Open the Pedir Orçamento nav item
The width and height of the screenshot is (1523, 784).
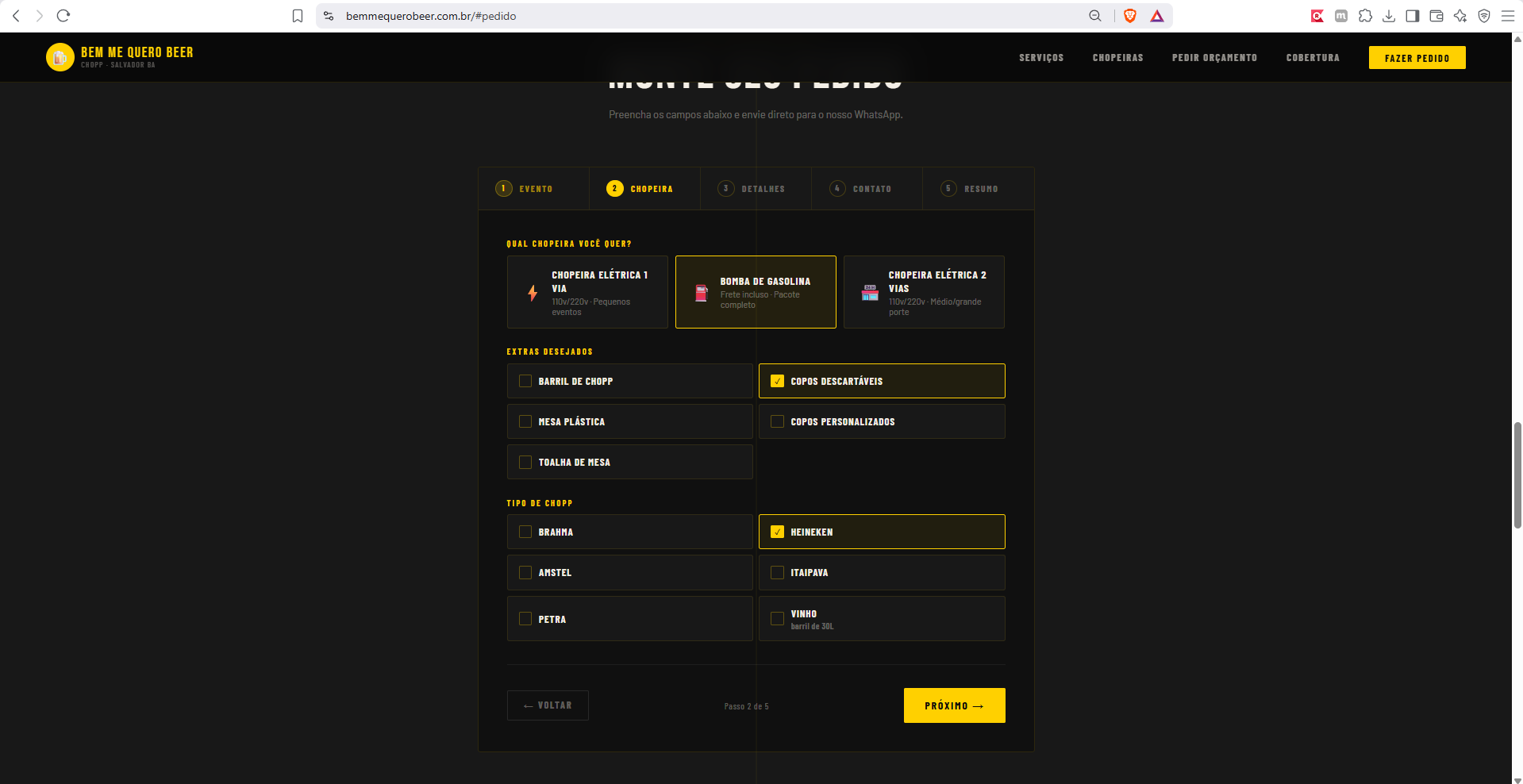click(1214, 58)
